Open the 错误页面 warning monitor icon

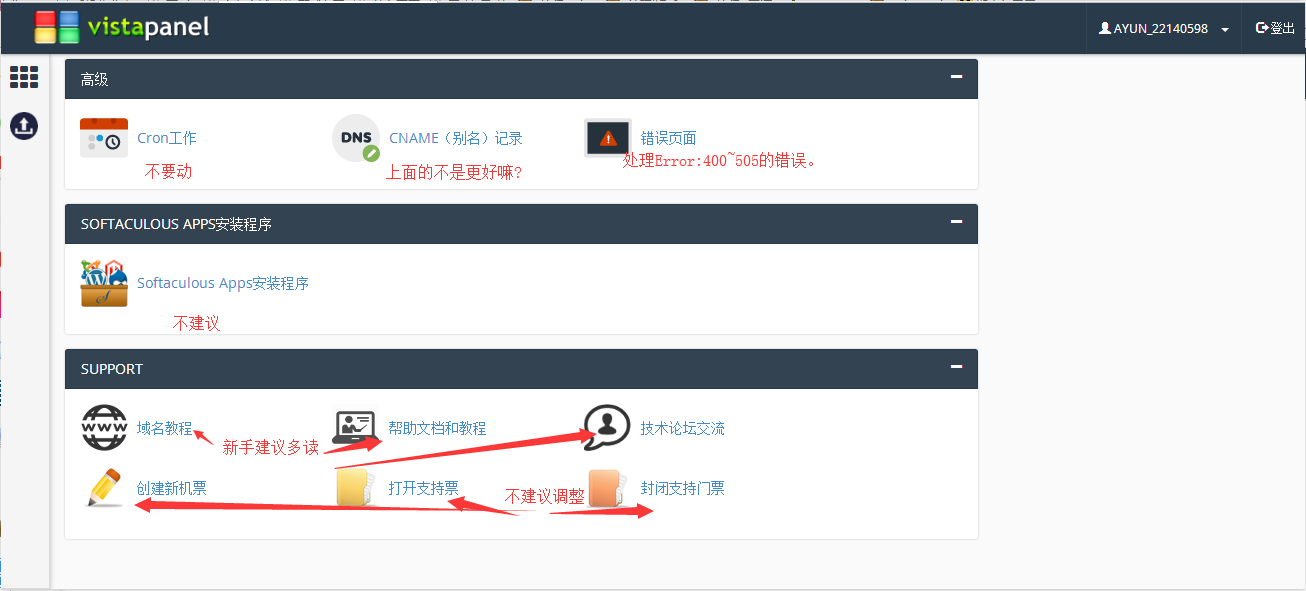[x=608, y=138]
